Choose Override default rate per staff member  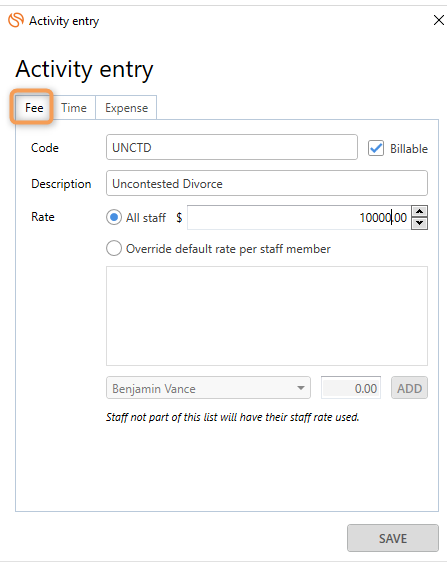(x=114, y=248)
